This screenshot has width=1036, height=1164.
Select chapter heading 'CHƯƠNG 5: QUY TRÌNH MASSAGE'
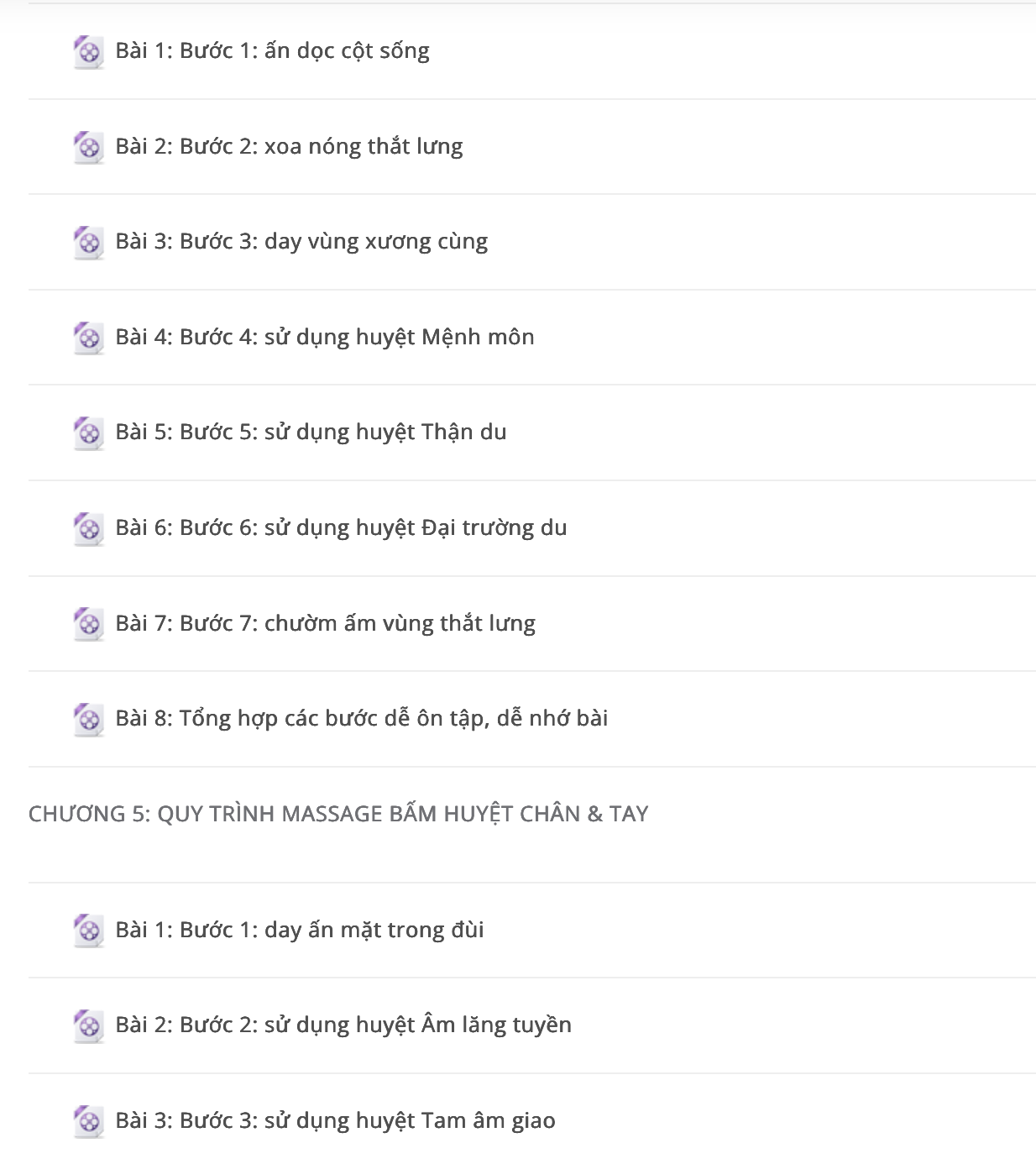(338, 814)
